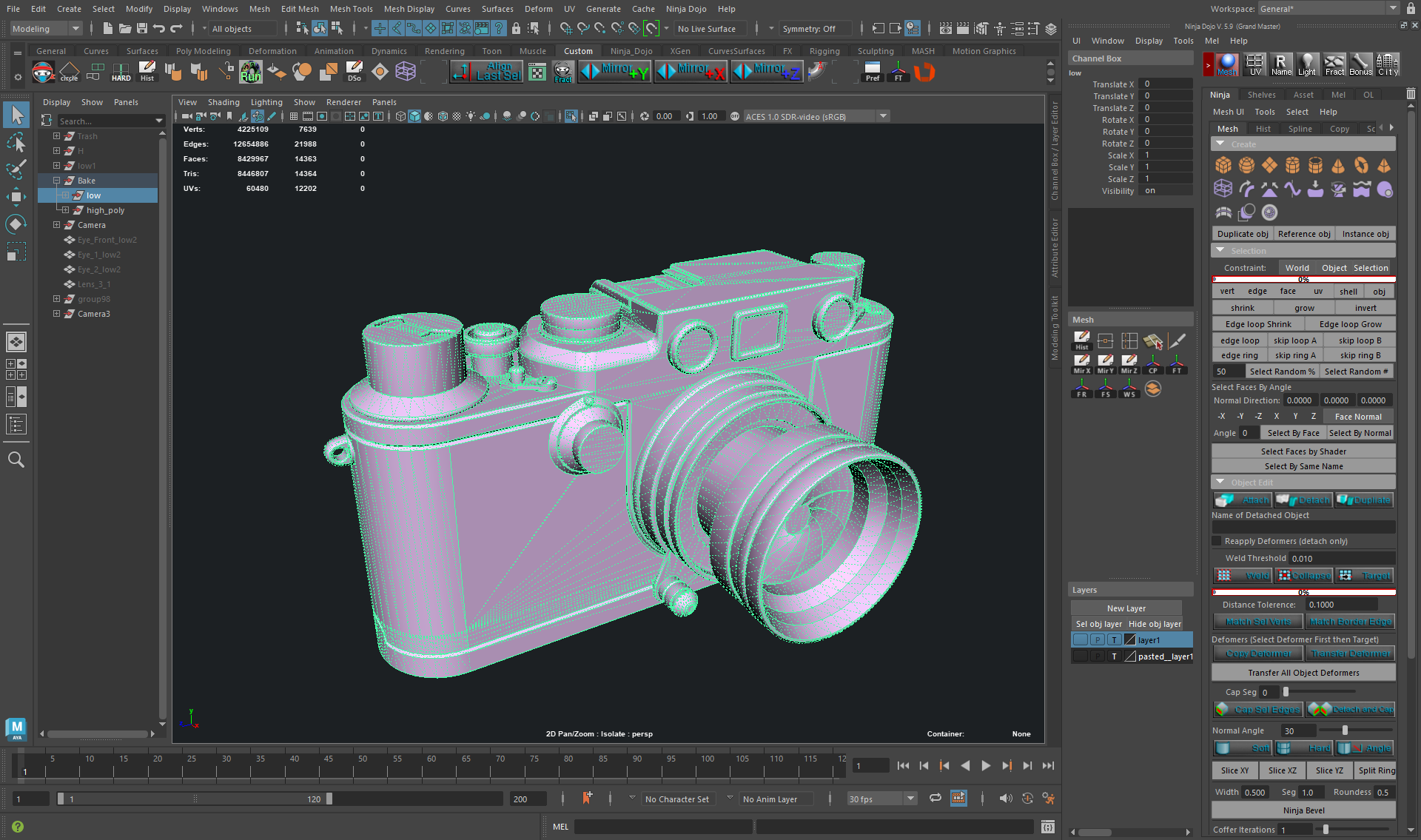
Task: Click the New Layer button
Action: 1126,608
